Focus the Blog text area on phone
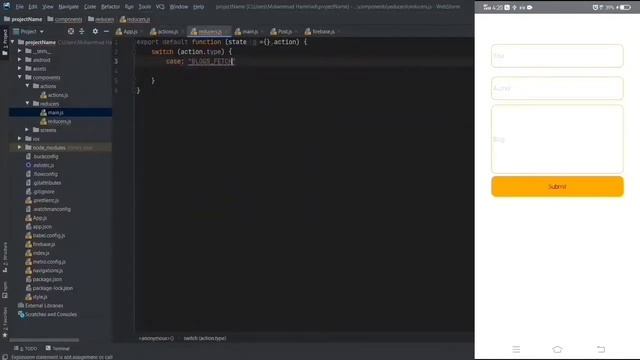Image resolution: width=640 pixels, height=360 pixels. click(557, 139)
